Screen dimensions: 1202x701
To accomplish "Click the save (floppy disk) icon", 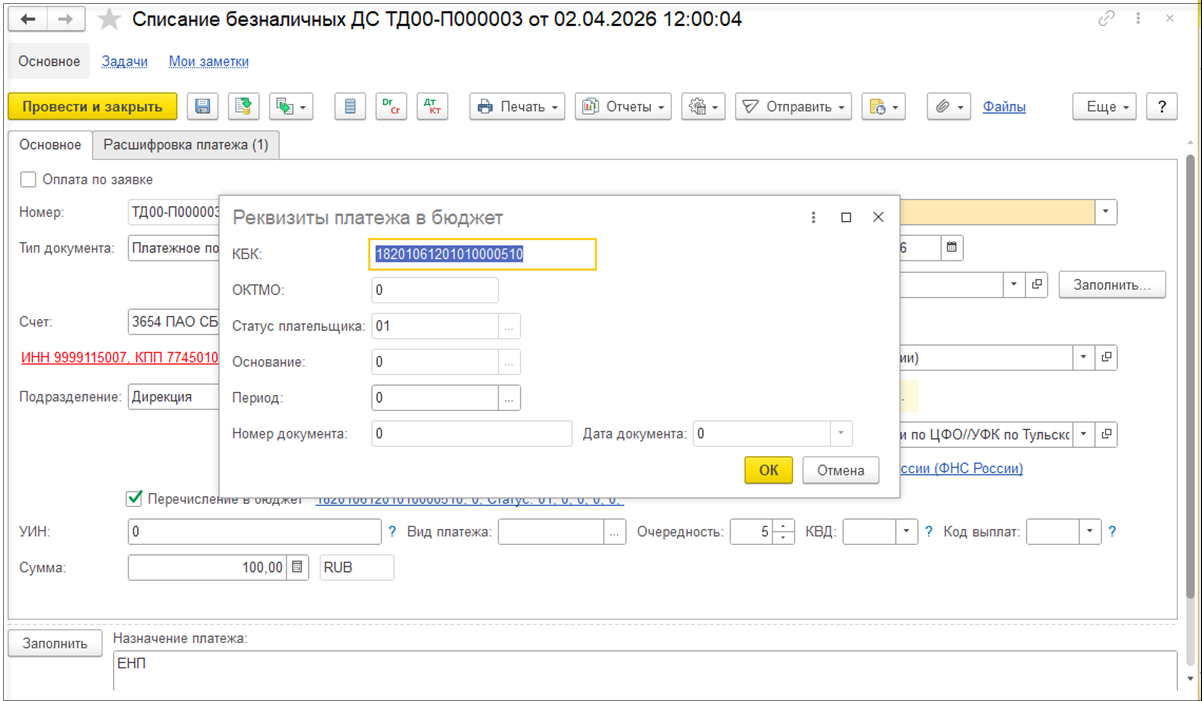I will pyautogui.click(x=203, y=107).
